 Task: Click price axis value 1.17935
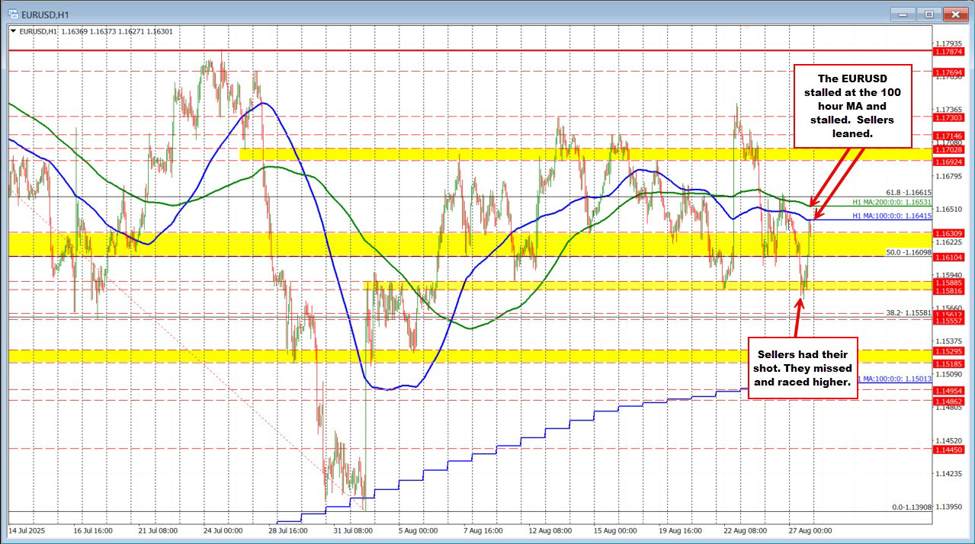pyautogui.click(x=949, y=44)
